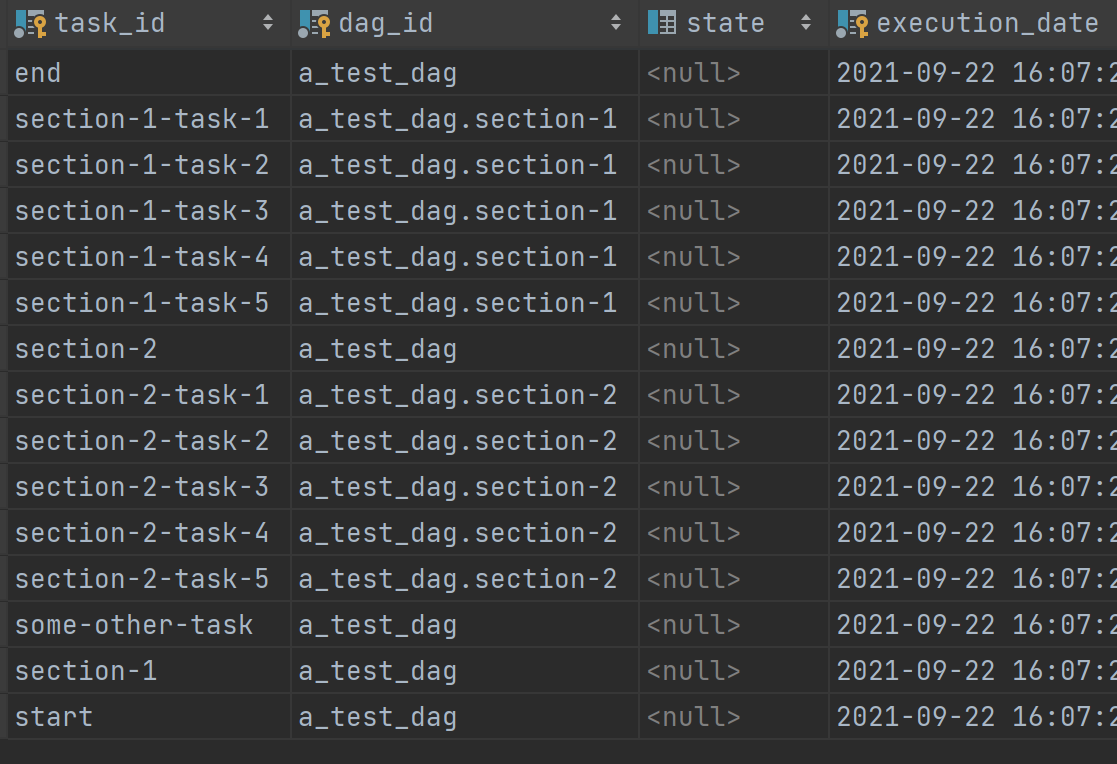Select the task_id column header
The image size is (1117, 764).
[110, 22]
